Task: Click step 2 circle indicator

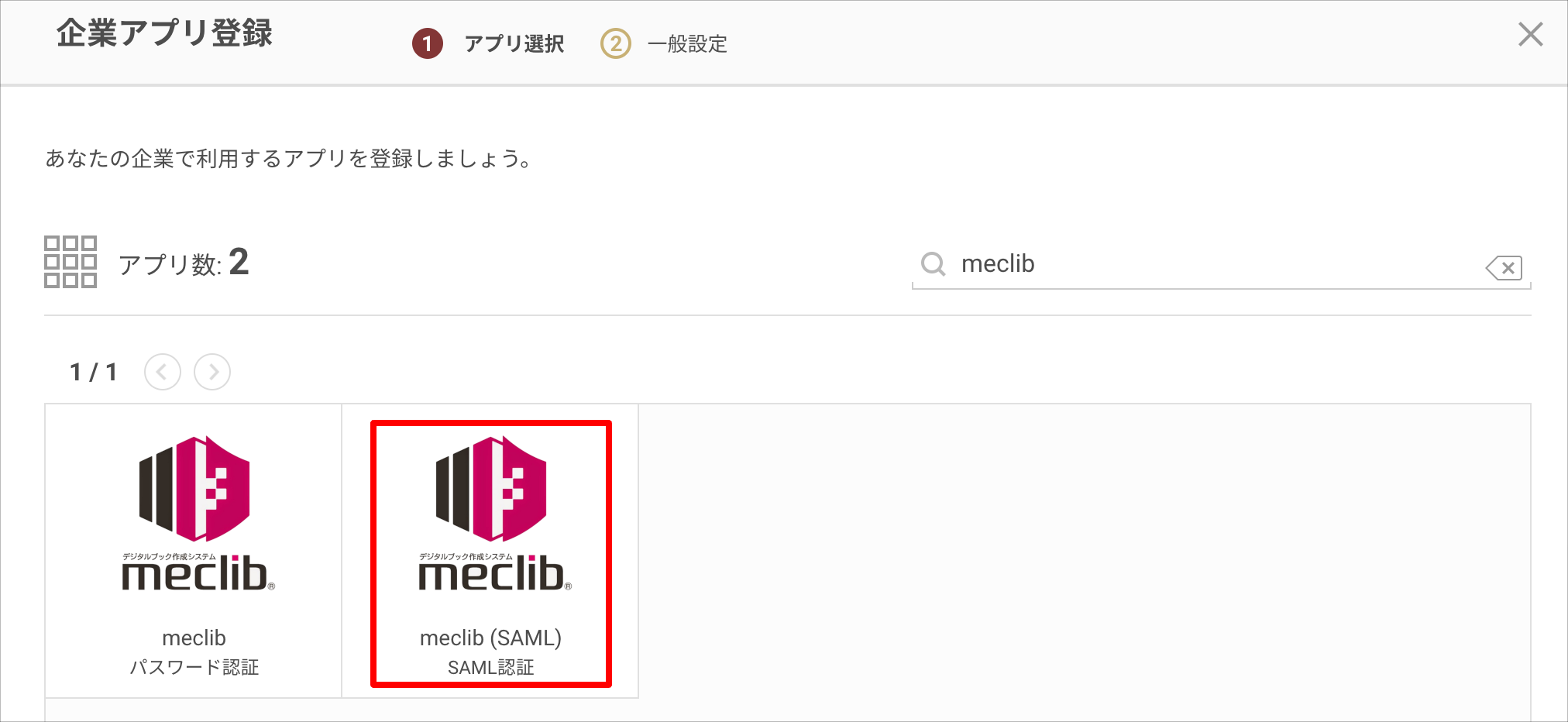Action: [x=616, y=43]
